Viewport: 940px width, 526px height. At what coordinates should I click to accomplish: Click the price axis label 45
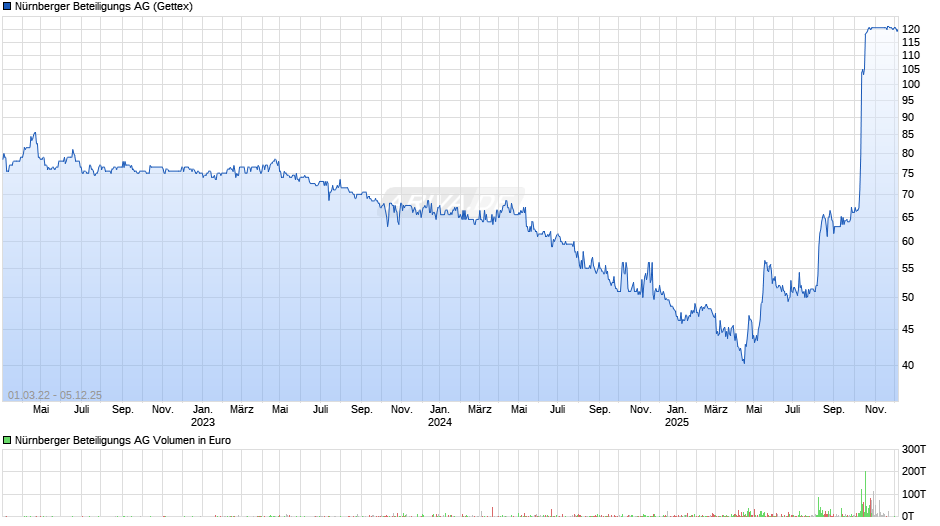point(908,329)
